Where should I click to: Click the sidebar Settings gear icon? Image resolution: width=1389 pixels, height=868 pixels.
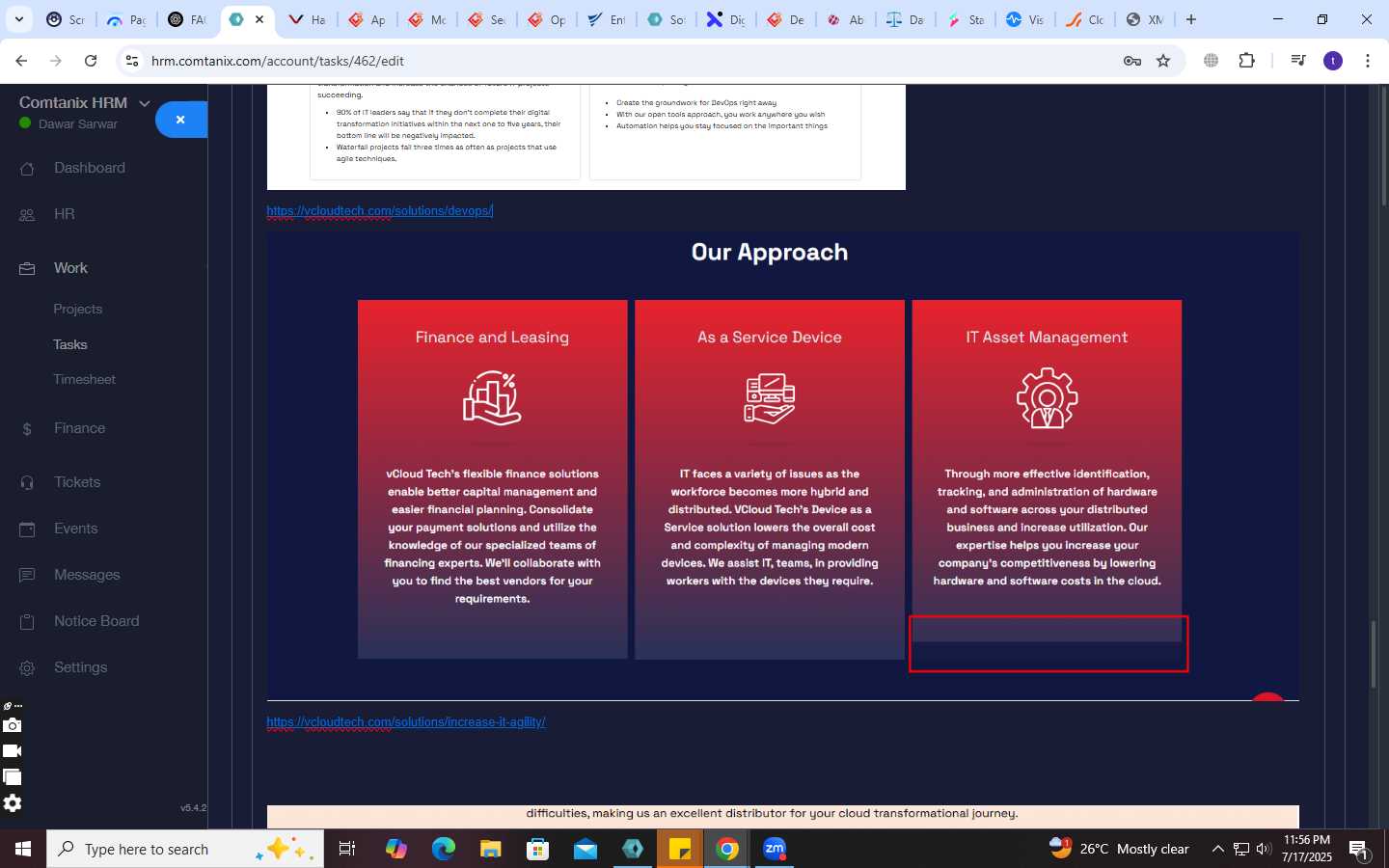[27, 668]
